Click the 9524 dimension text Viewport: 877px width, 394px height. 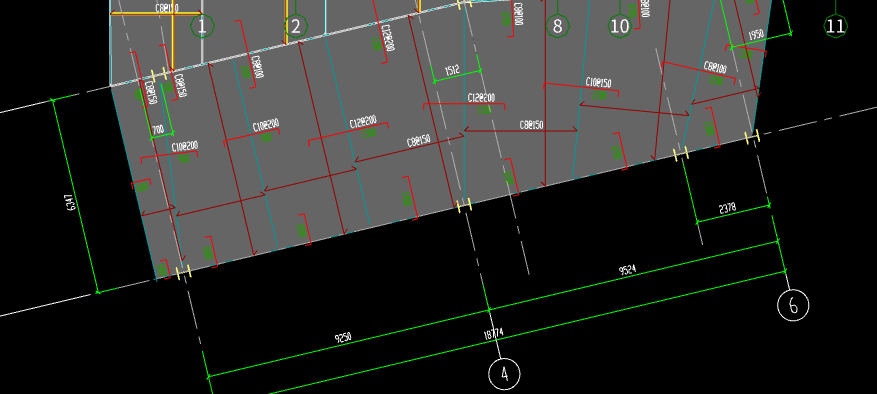[628, 270]
